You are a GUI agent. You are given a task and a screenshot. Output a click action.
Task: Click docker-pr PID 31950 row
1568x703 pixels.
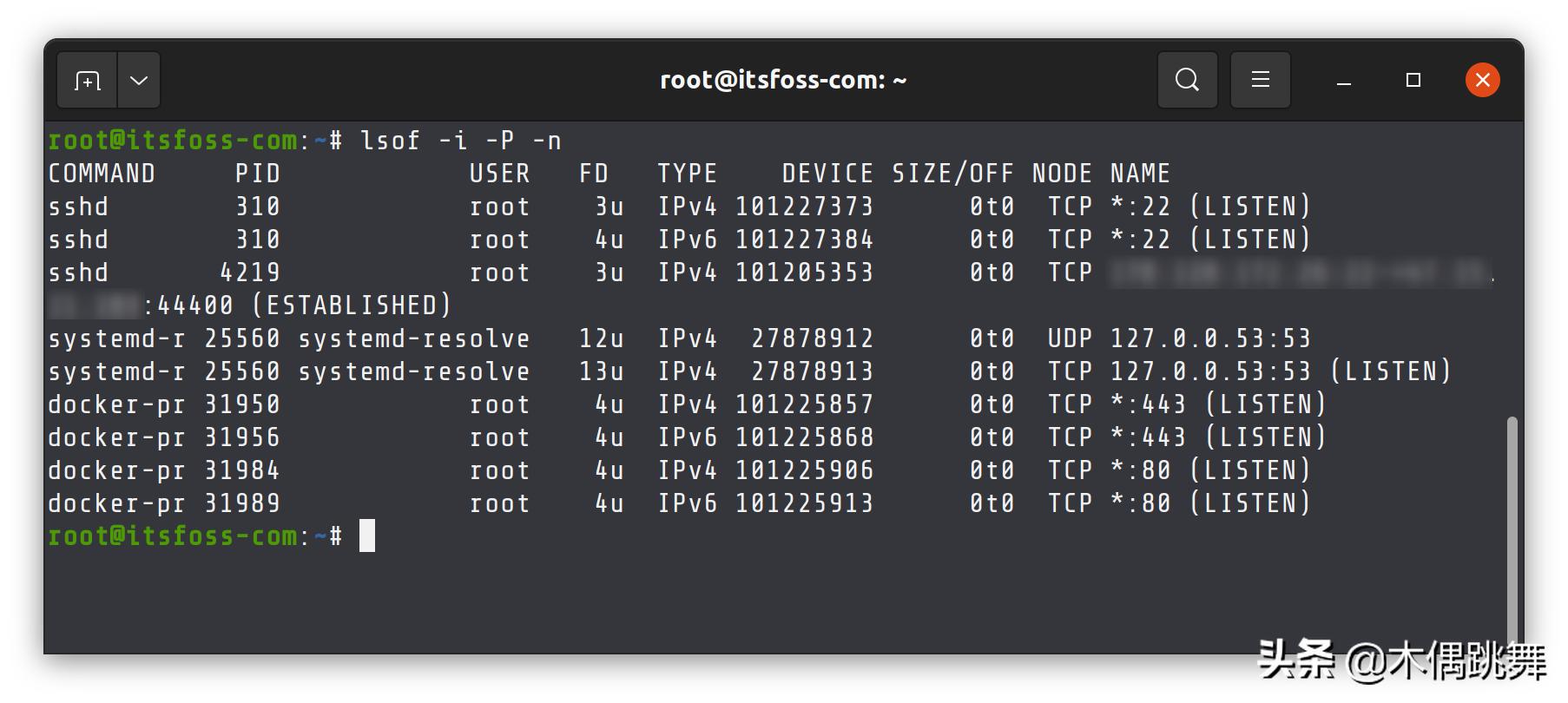(688, 404)
